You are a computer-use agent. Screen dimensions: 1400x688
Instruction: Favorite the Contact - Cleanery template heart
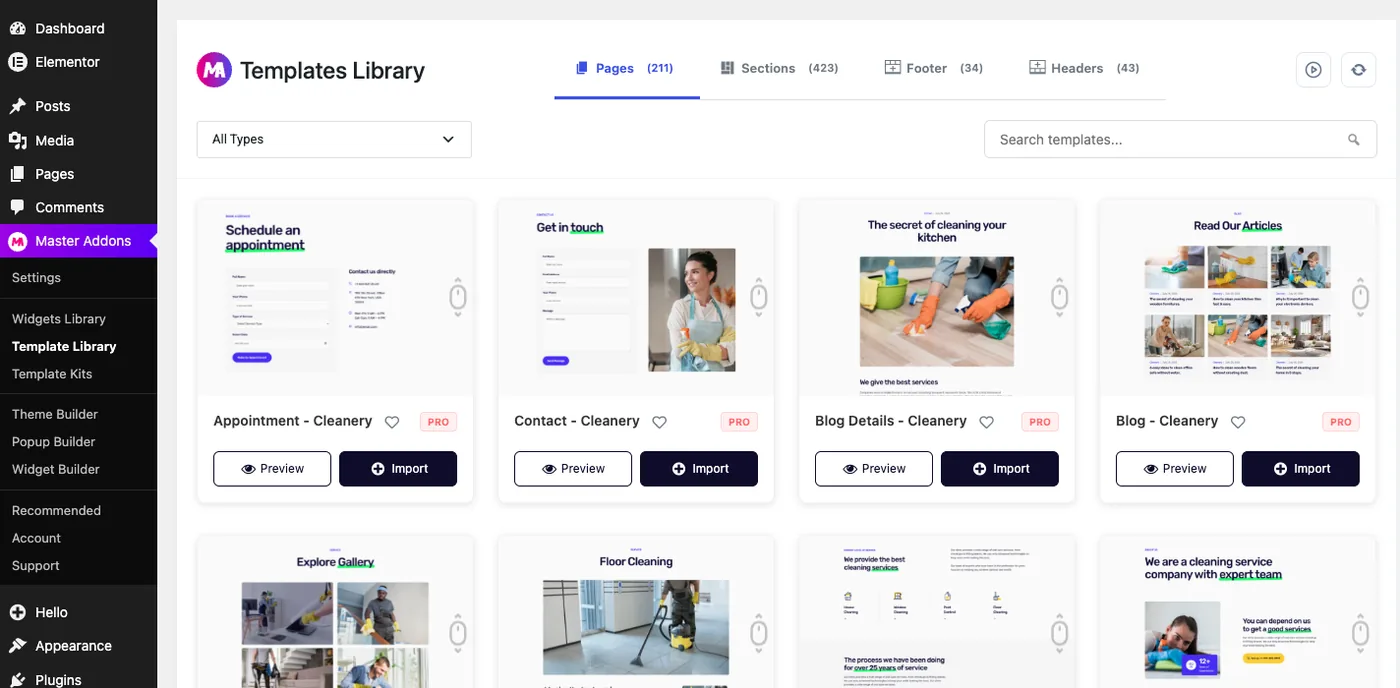(659, 422)
